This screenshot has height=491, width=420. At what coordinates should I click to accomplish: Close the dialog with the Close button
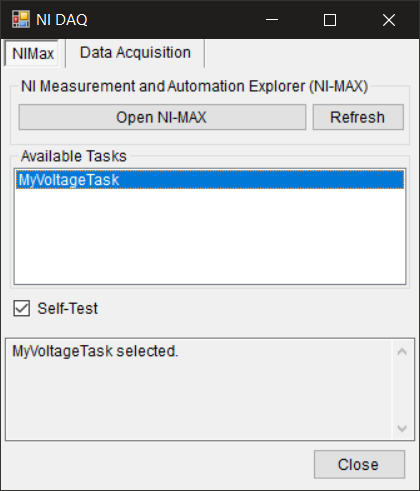click(359, 464)
